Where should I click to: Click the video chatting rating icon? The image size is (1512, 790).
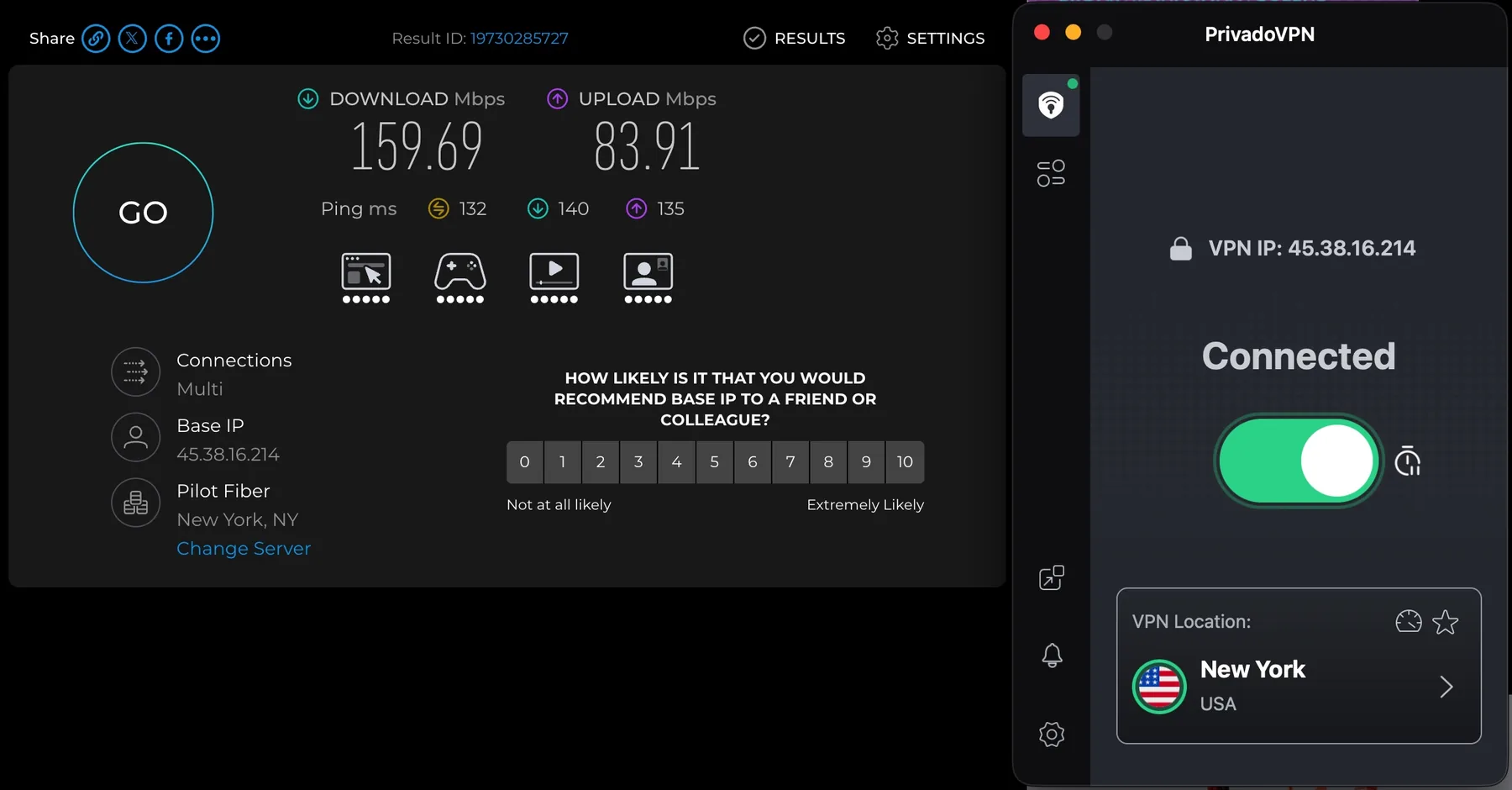648,278
